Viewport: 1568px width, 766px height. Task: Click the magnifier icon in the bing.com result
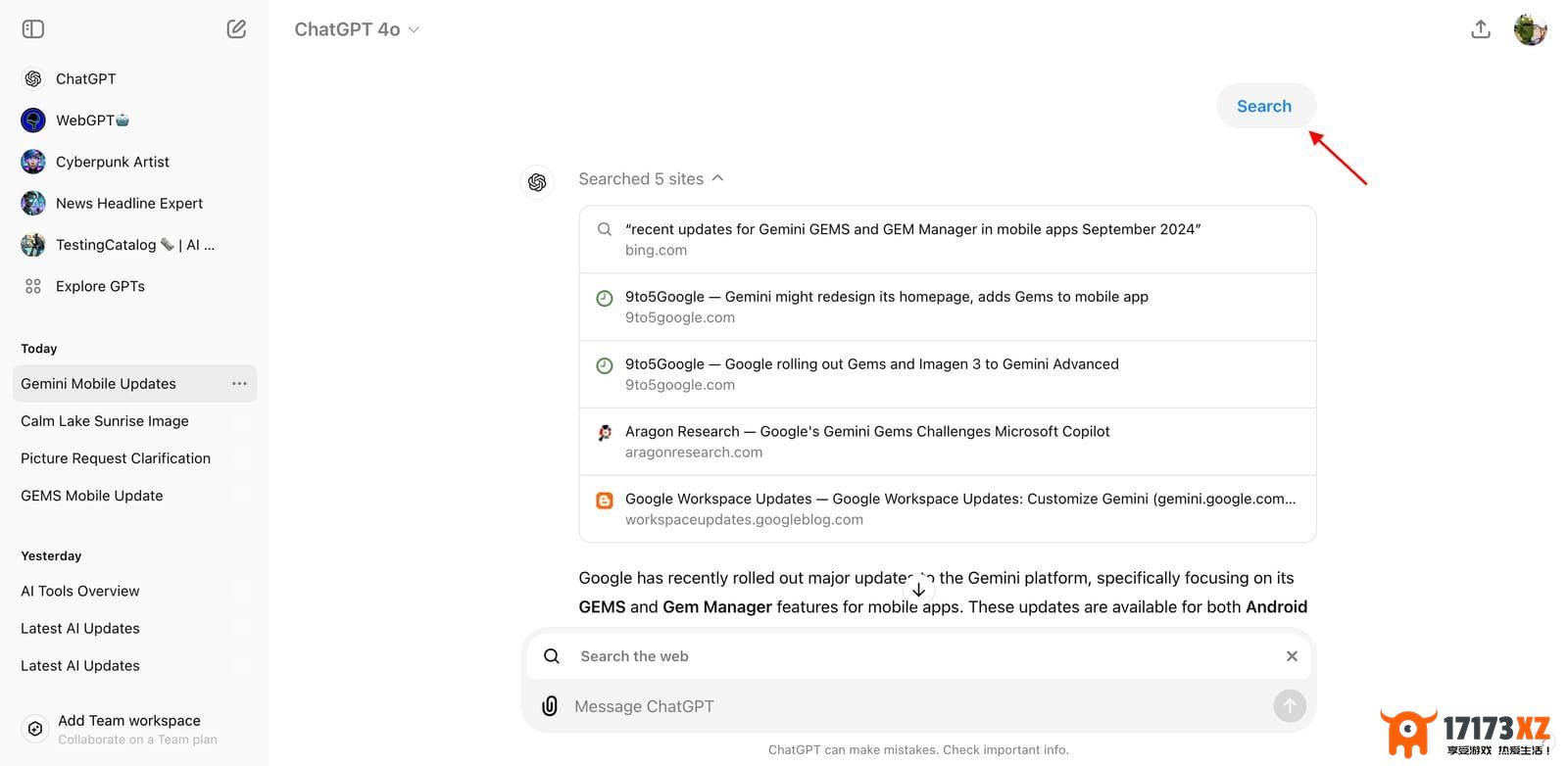click(x=605, y=229)
